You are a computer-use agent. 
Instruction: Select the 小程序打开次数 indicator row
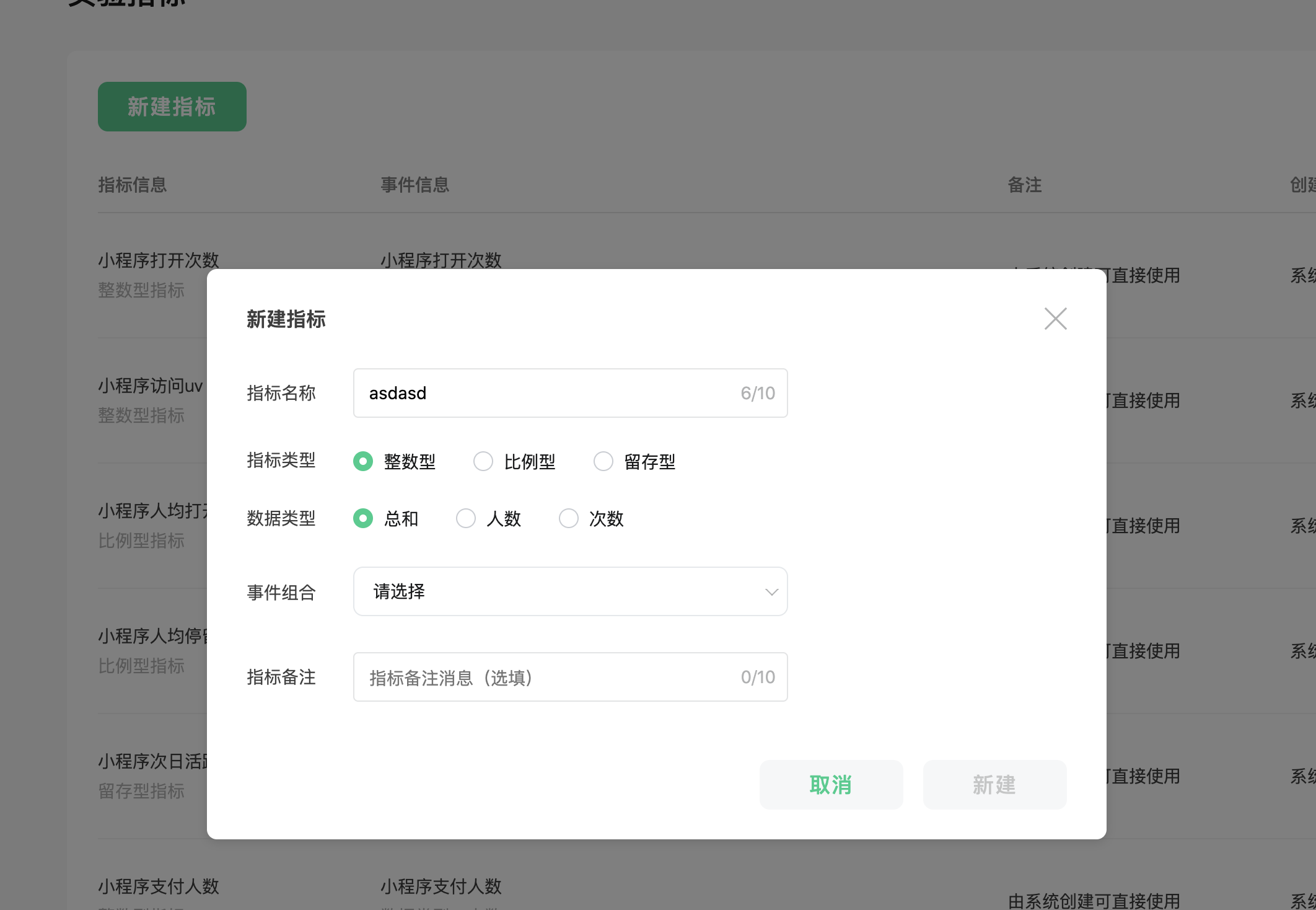159,260
